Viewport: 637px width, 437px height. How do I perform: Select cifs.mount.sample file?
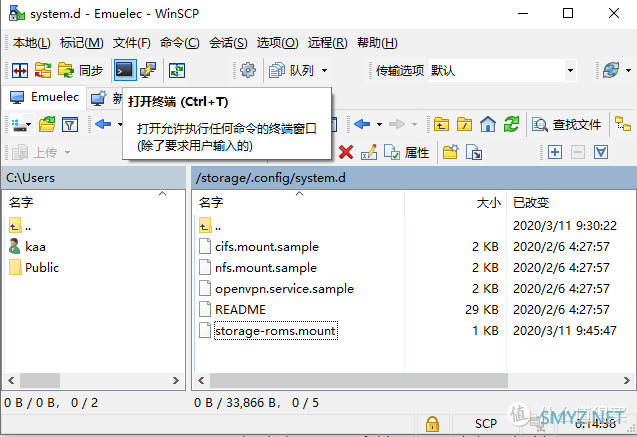(x=259, y=247)
